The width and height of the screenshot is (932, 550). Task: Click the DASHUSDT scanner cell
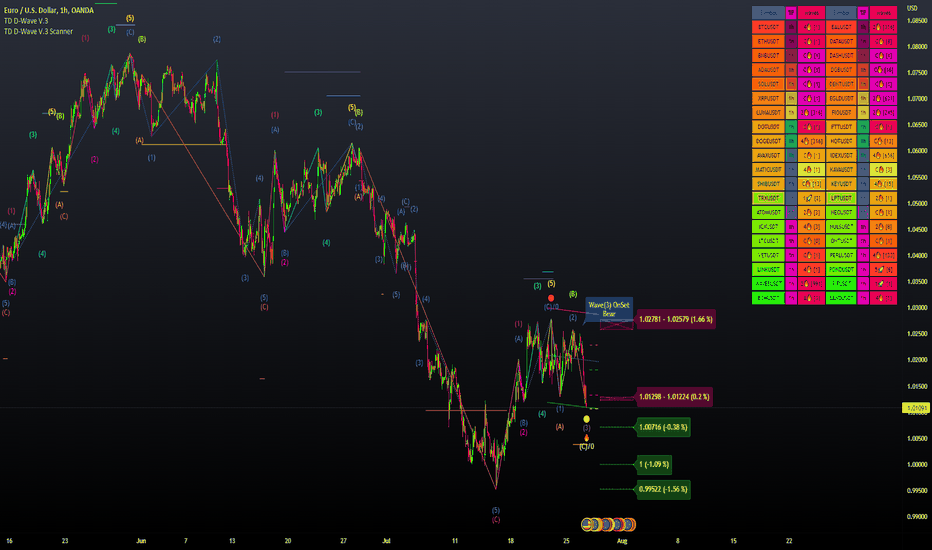coord(841,55)
